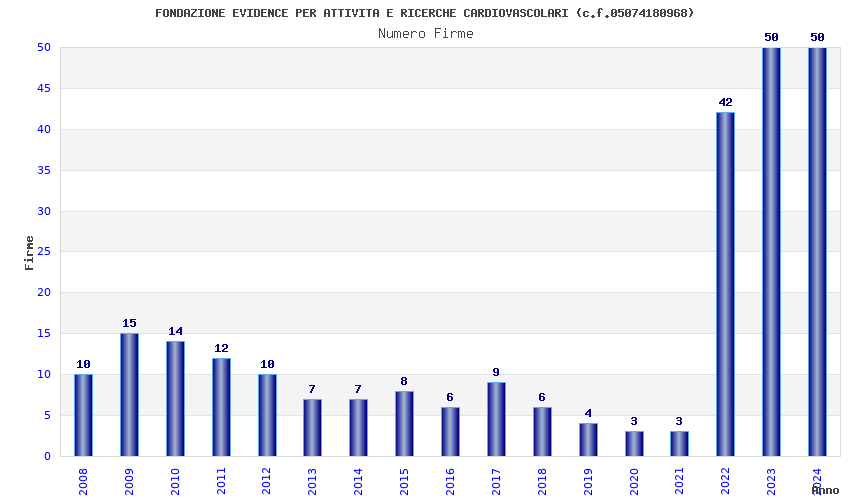Click value label 8 above the 2015 bar
The width and height of the screenshot is (850, 500).
click(x=404, y=382)
